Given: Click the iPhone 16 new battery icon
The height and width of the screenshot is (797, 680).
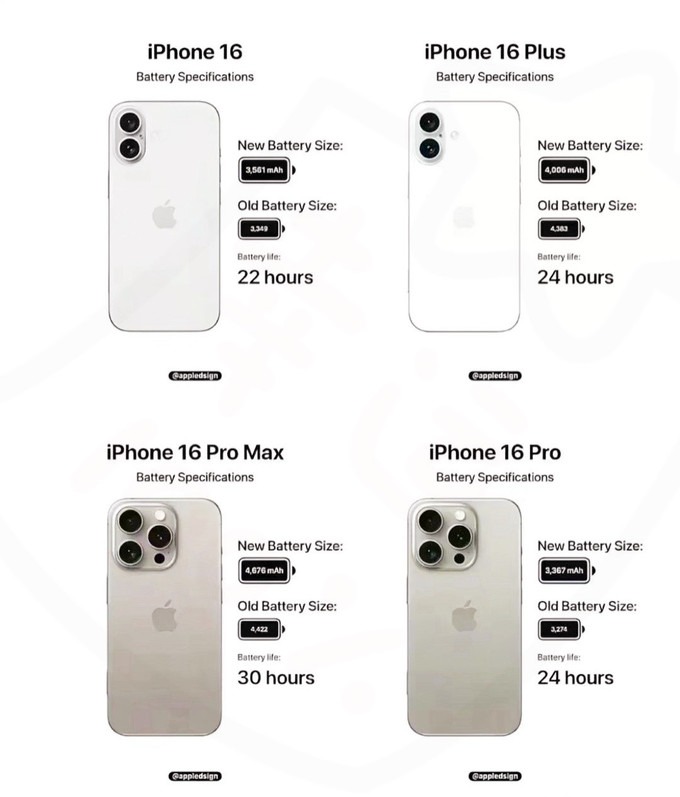Looking at the screenshot, I should [x=267, y=170].
